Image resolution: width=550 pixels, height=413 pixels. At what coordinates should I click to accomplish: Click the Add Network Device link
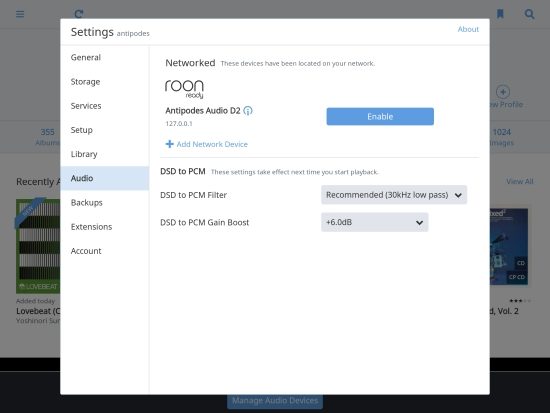pos(212,144)
